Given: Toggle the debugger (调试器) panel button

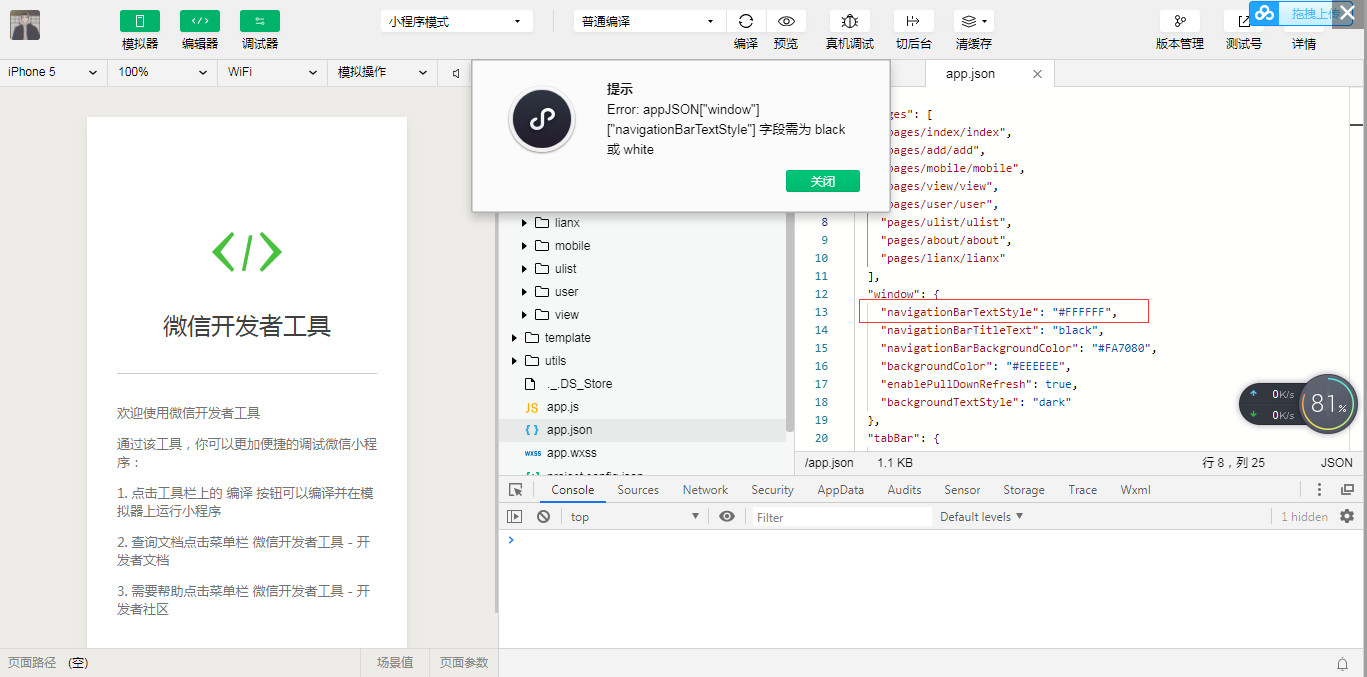Looking at the screenshot, I should coord(260,21).
